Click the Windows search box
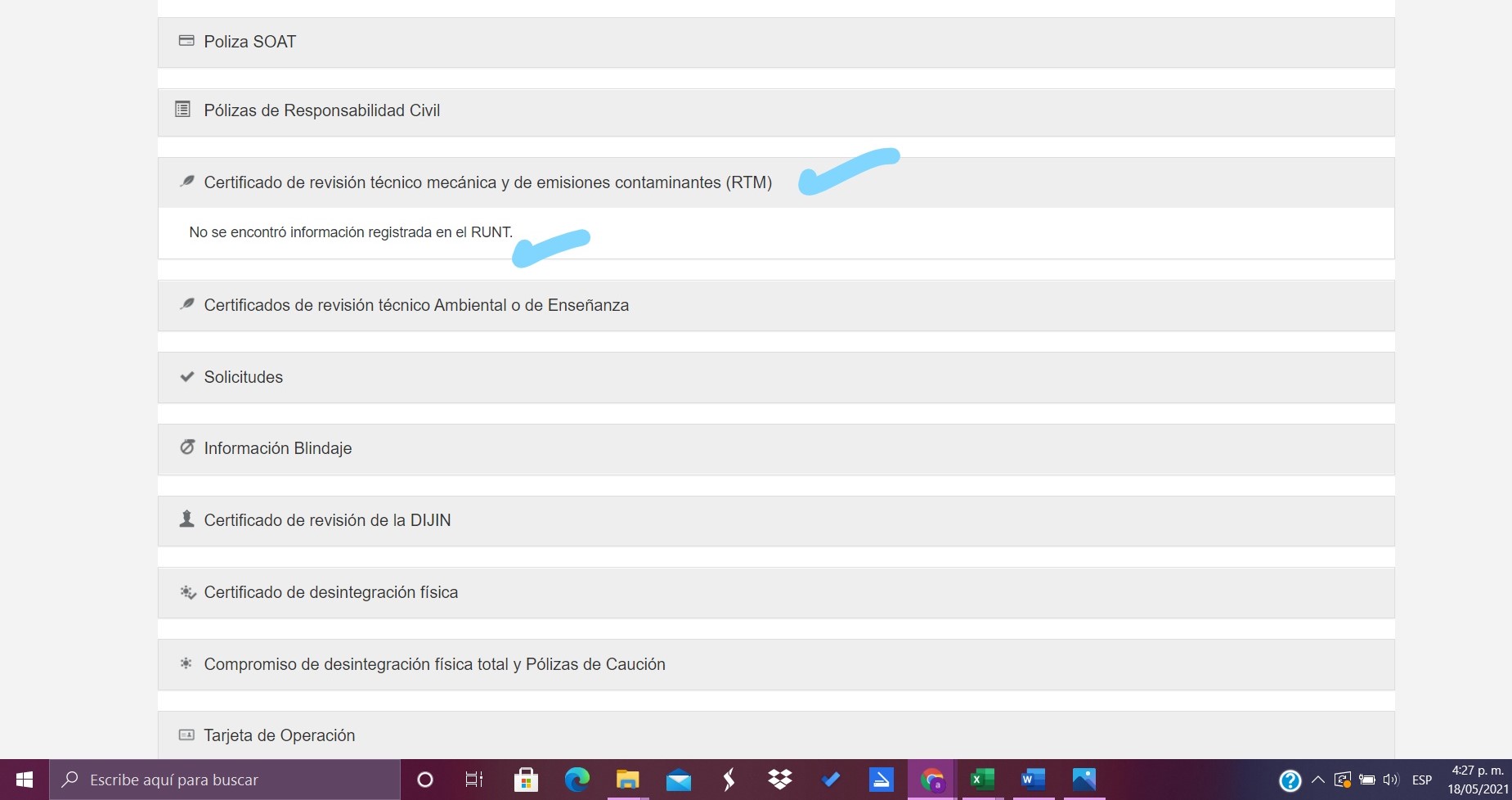Viewport: 1512px width, 800px height. click(225, 780)
